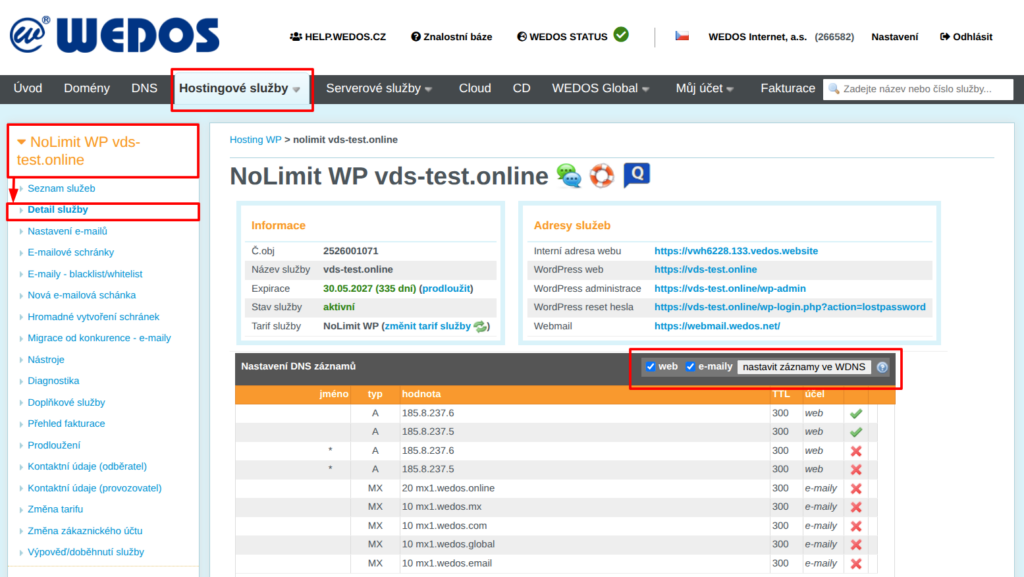Open Výpověď/doběhnutí služby in sidebar

tap(86, 552)
